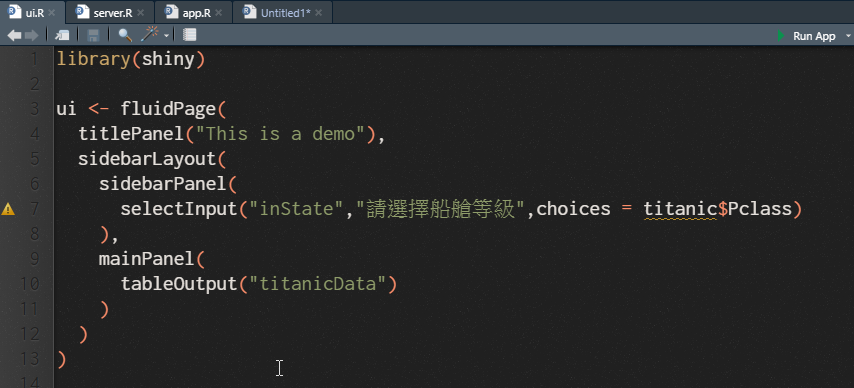Click R file icon on app.R tab
The height and width of the screenshot is (388, 854).
[x=172, y=11]
